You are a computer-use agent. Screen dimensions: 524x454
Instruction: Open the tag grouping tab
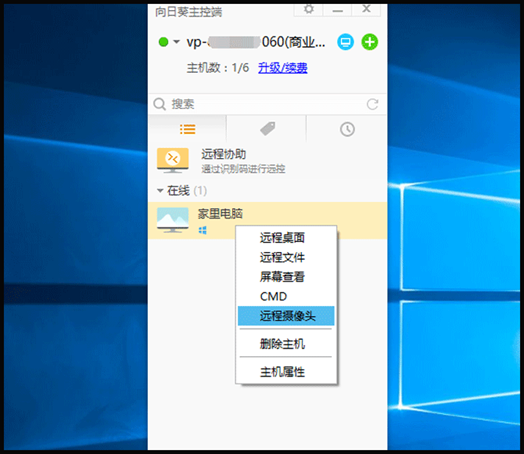(x=267, y=129)
